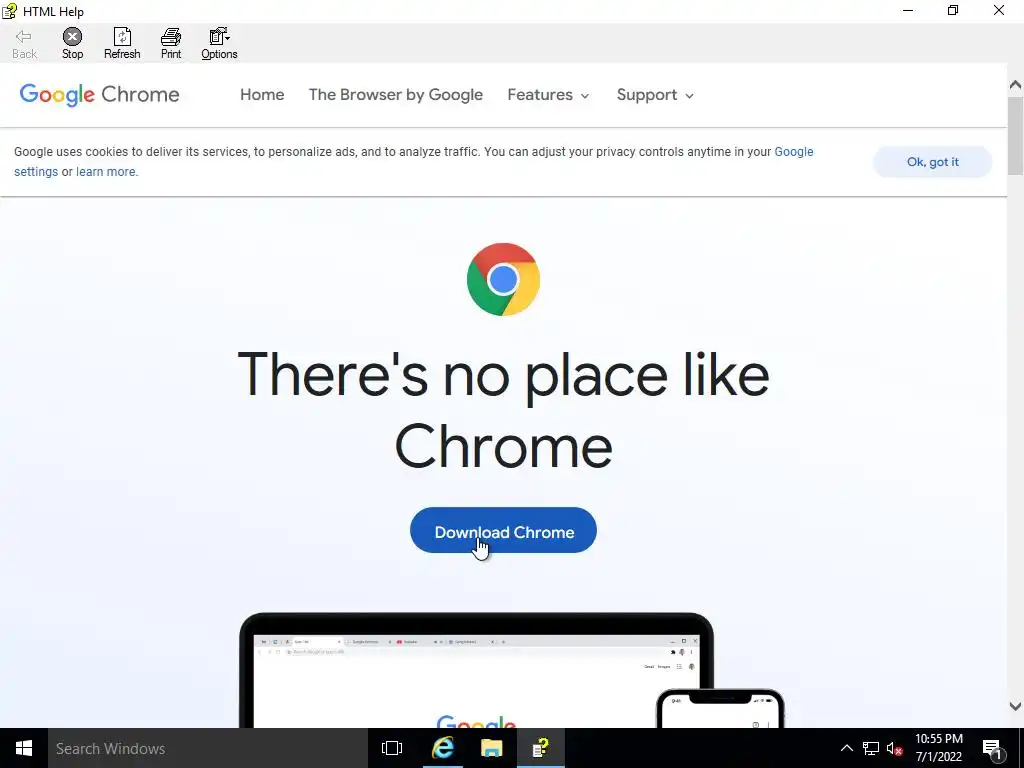Select the HTML Help taskbar icon
The height and width of the screenshot is (768, 1024).
pyautogui.click(x=541, y=748)
